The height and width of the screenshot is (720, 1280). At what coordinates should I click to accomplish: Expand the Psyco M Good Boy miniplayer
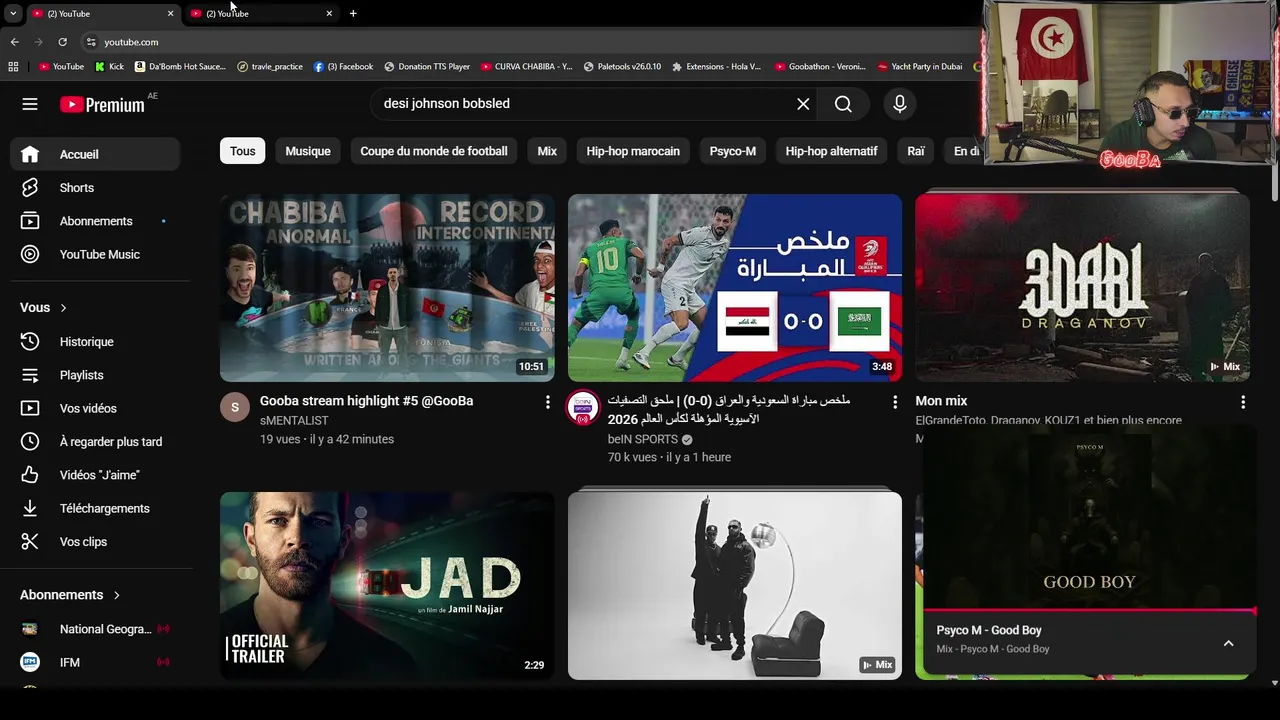[1228, 643]
